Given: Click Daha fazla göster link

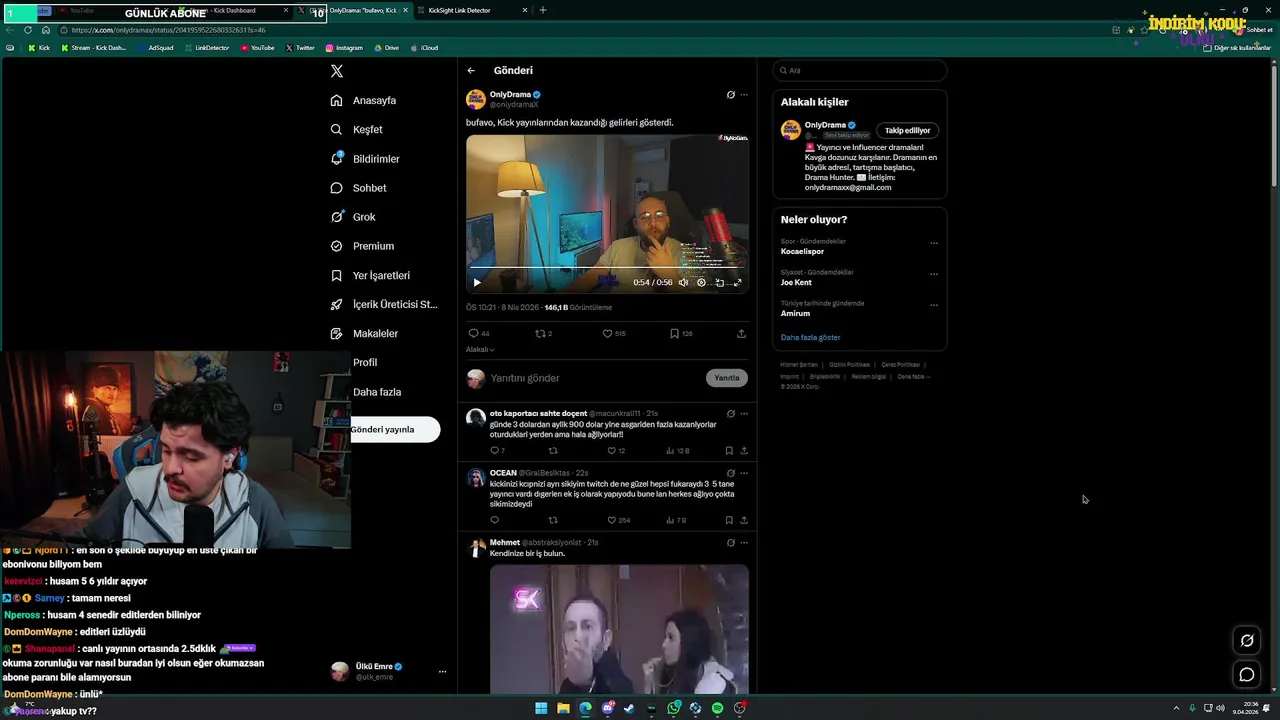Looking at the screenshot, I should click(810, 337).
